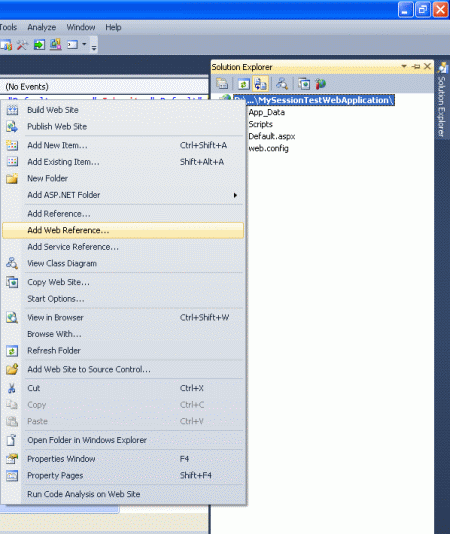
Task: Expand the Add ASP.NET Folder submenu
Action: tap(123, 195)
